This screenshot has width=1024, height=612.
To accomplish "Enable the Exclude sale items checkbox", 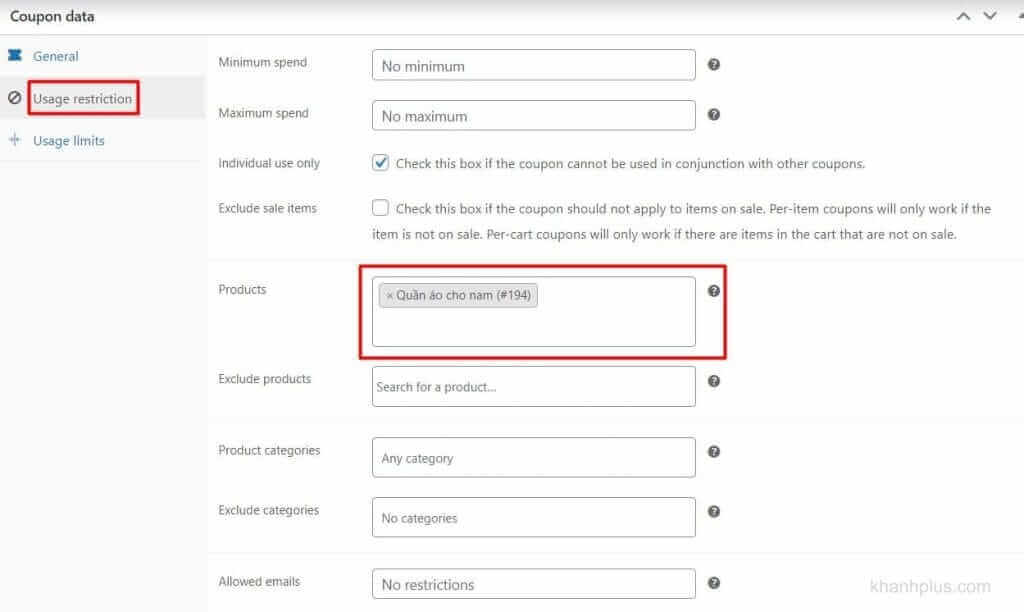I will click(380, 208).
